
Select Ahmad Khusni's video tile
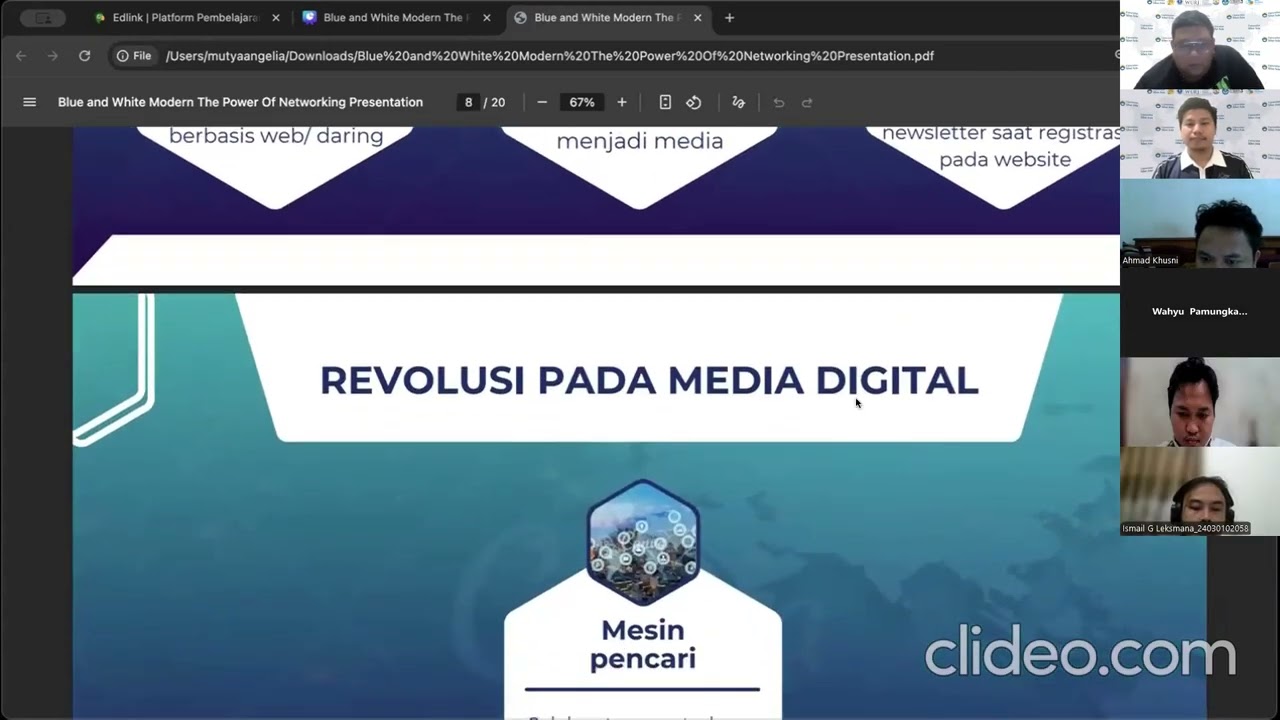click(x=1200, y=223)
